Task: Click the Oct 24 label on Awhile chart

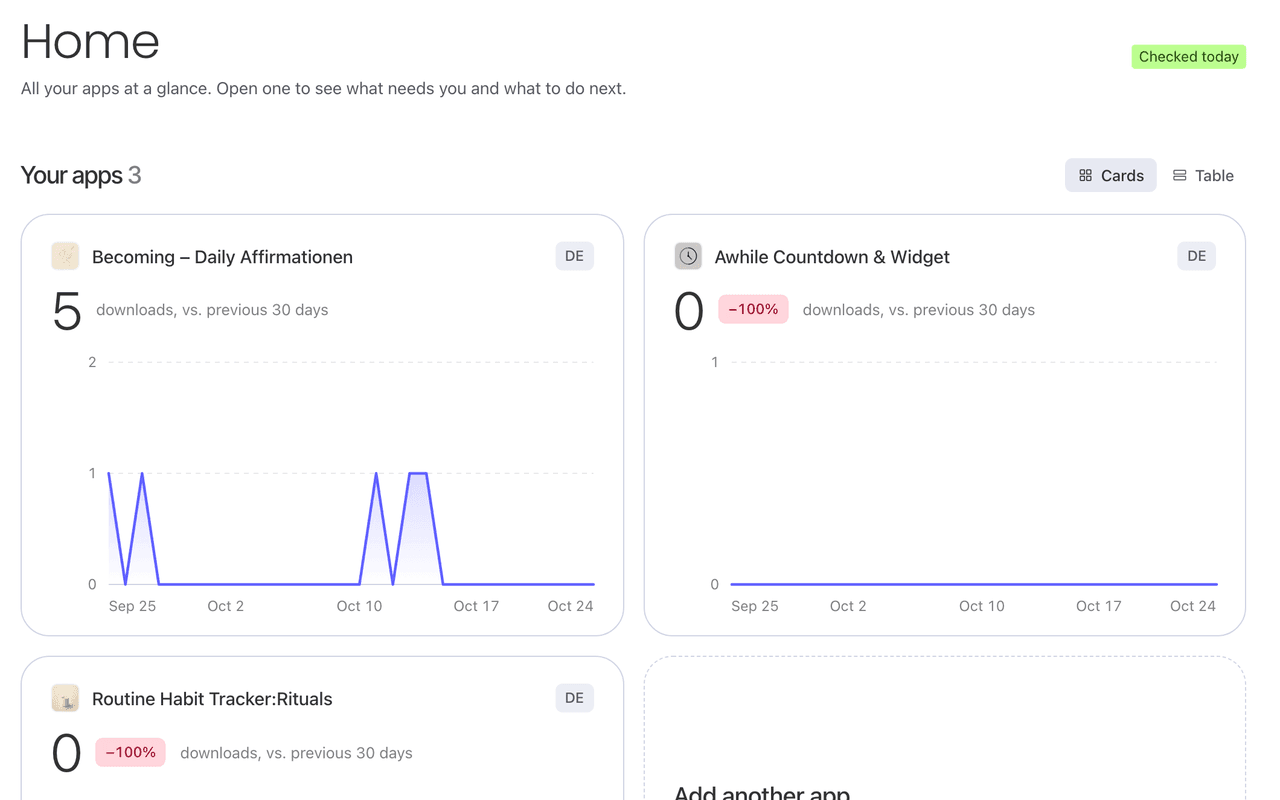Action: click(x=1193, y=606)
